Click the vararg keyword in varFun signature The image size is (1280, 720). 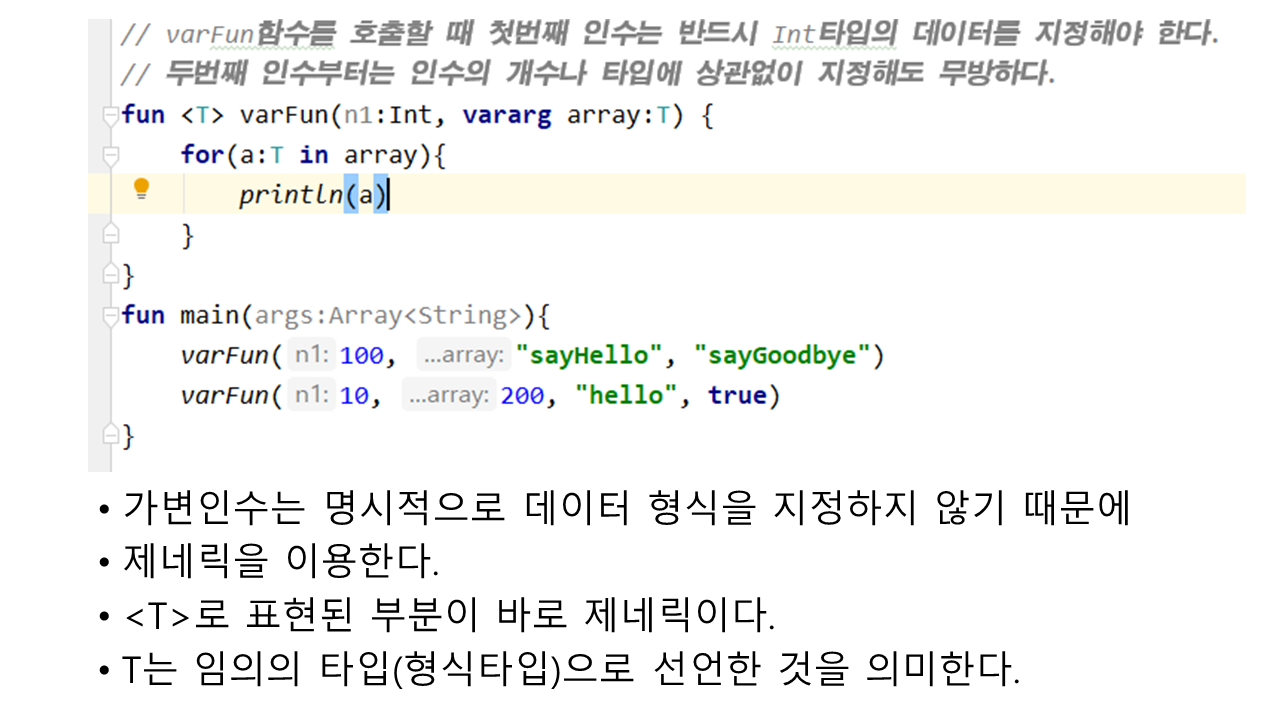pos(506,115)
